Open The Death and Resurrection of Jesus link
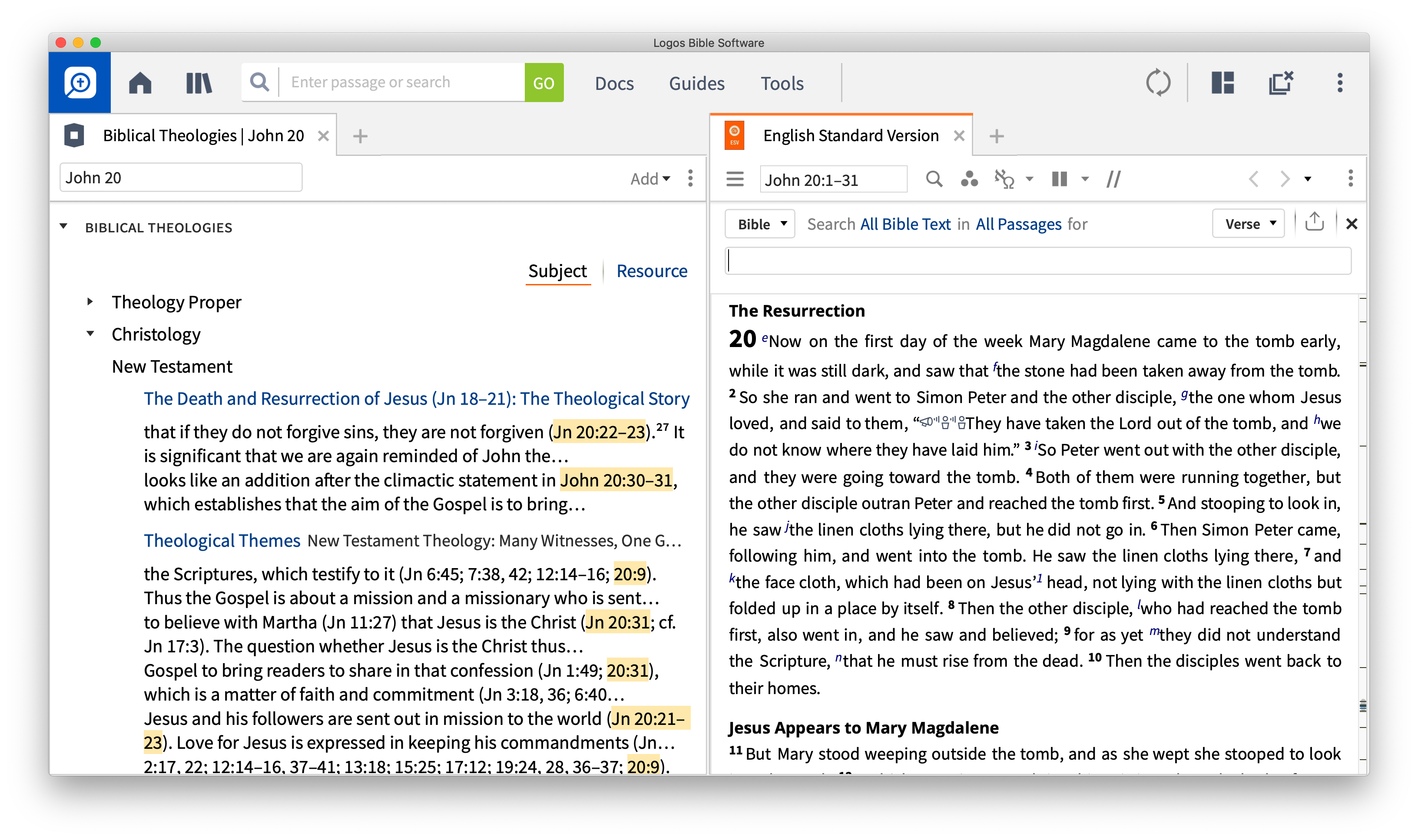The width and height of the screenshot is (1418, 840). pos(416,398)
